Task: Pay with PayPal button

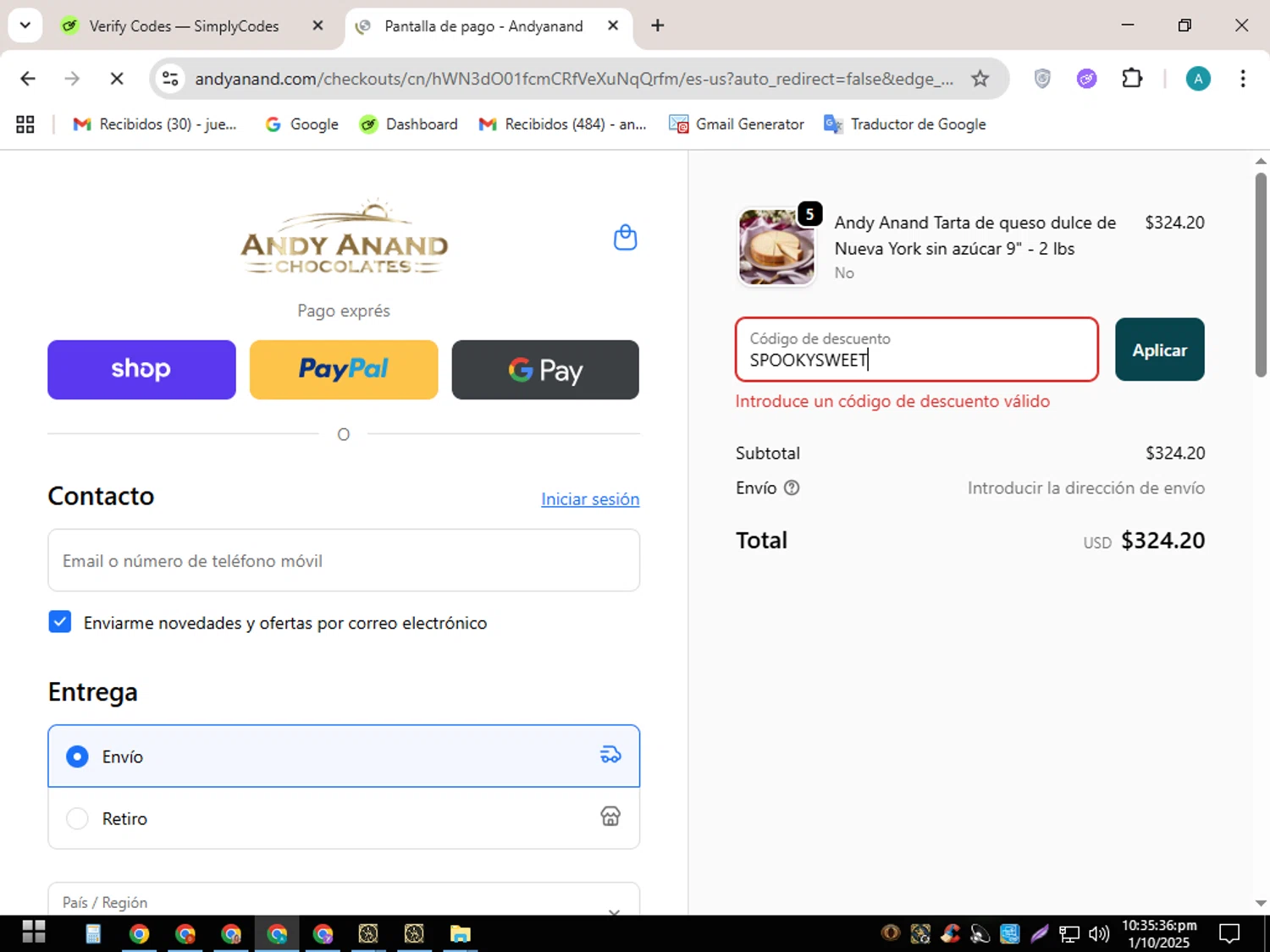Action: click(344, 370)
